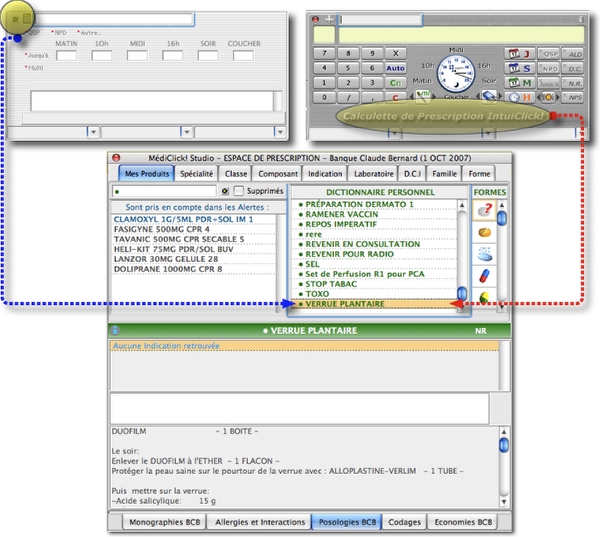Select the red-blue capsule form icon
Image resolution: width=600 pixels, height=537 pixels.
click(484, 276)
